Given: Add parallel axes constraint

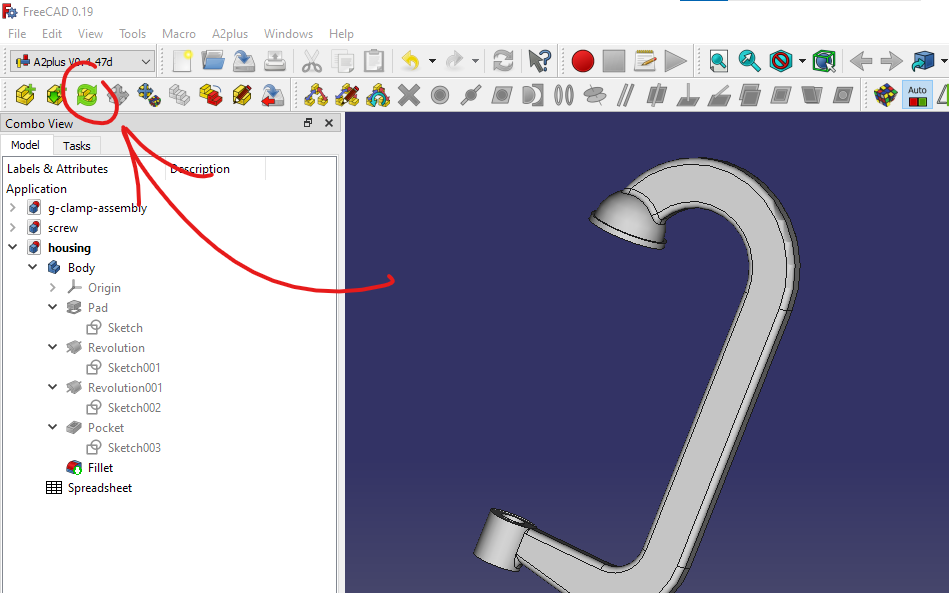Looking at the screenshot, I should click(625, 95).
